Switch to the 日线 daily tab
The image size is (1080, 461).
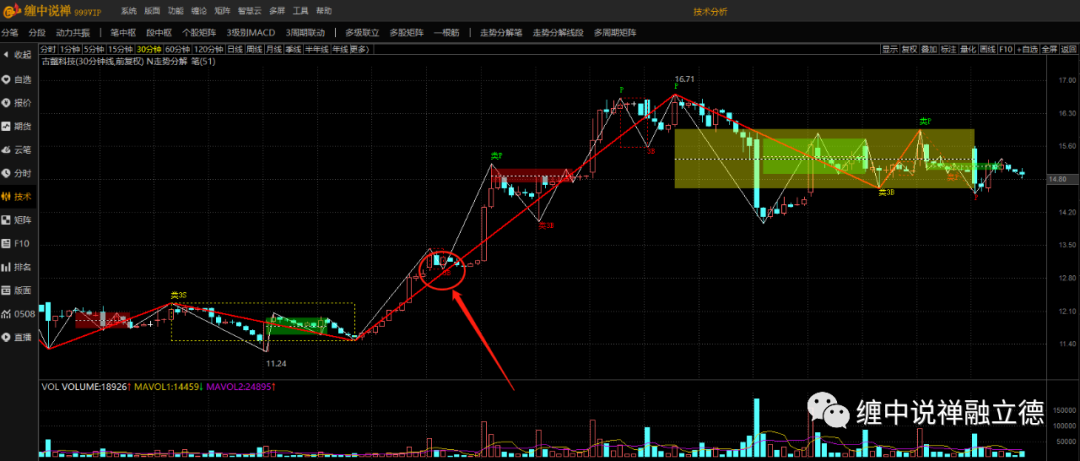pyautogui.click(x=236, y=49)
